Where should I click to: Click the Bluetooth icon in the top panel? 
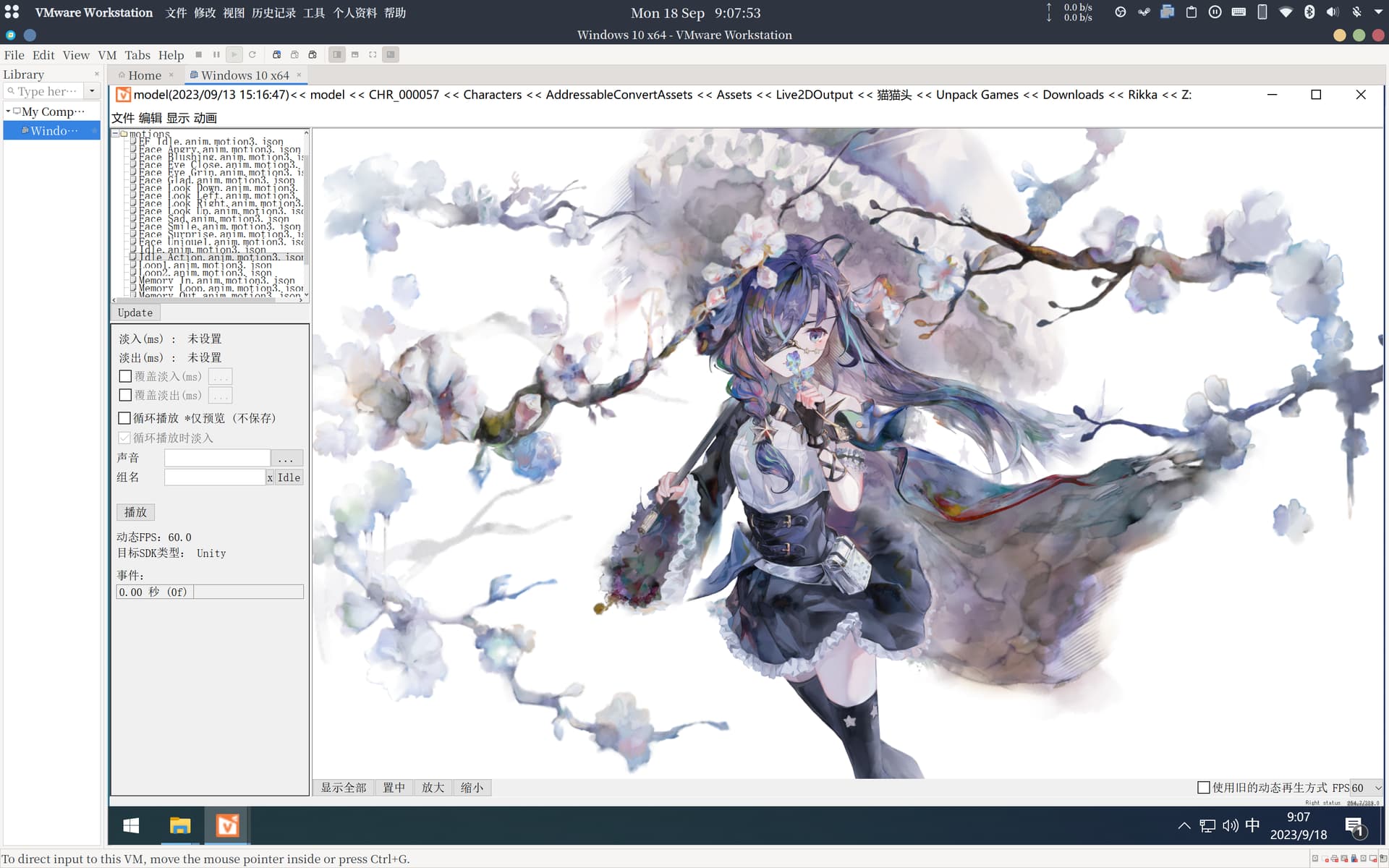pos(1309,12)
